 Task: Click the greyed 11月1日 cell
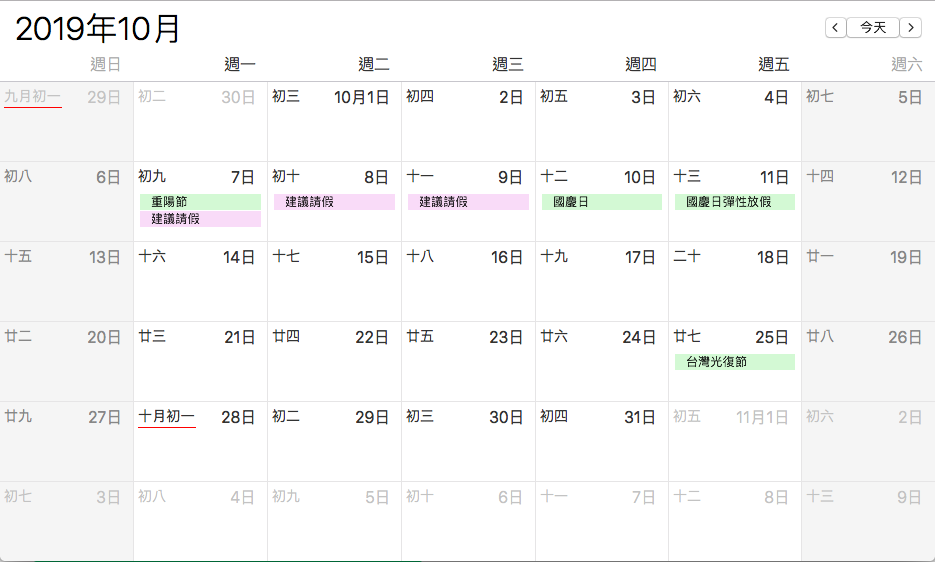click(735, 441)
